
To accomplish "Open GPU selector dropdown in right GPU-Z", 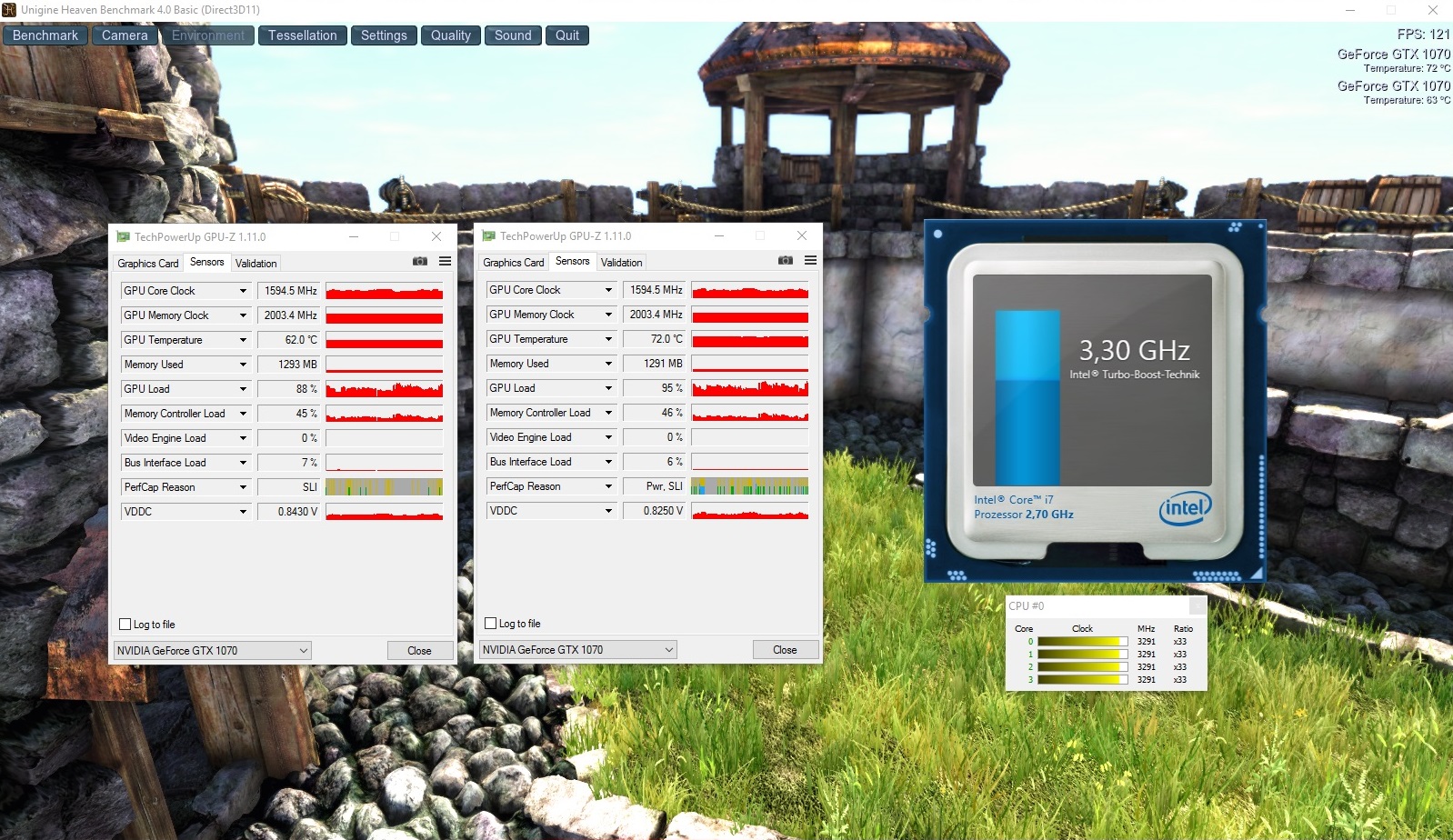I will pos(578,650).
